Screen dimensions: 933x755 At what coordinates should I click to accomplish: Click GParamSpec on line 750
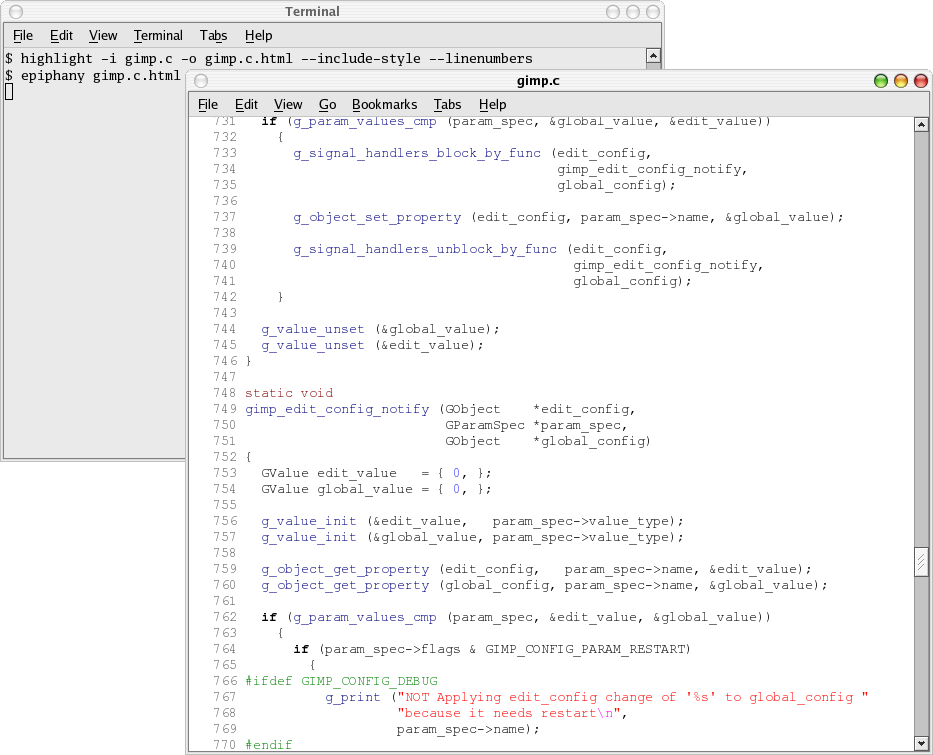click(485, 425)
